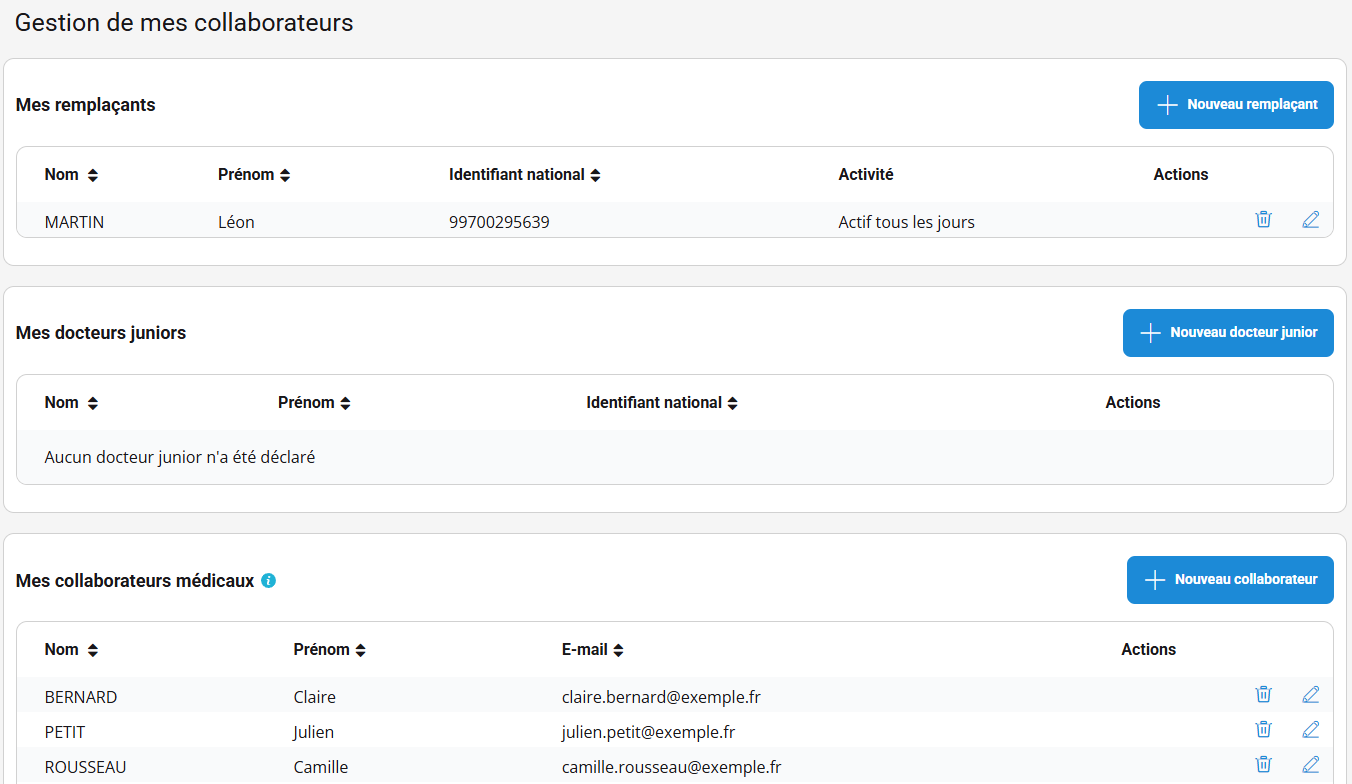Screen dimensions: 1352x784
Task: Delete collaborator BERNARD Claire via trash icon
Action: 1263,694
